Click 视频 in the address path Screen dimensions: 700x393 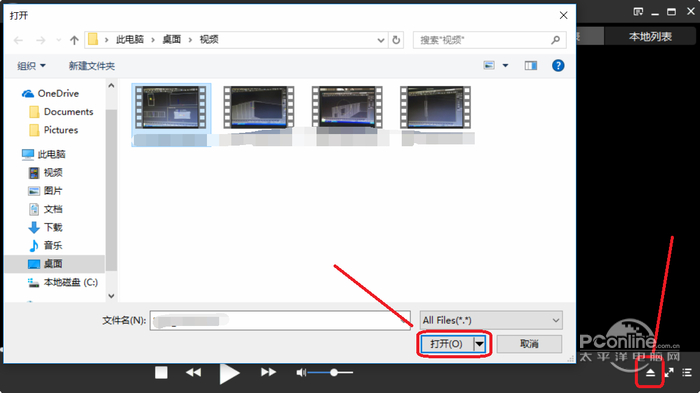point(209,40)
